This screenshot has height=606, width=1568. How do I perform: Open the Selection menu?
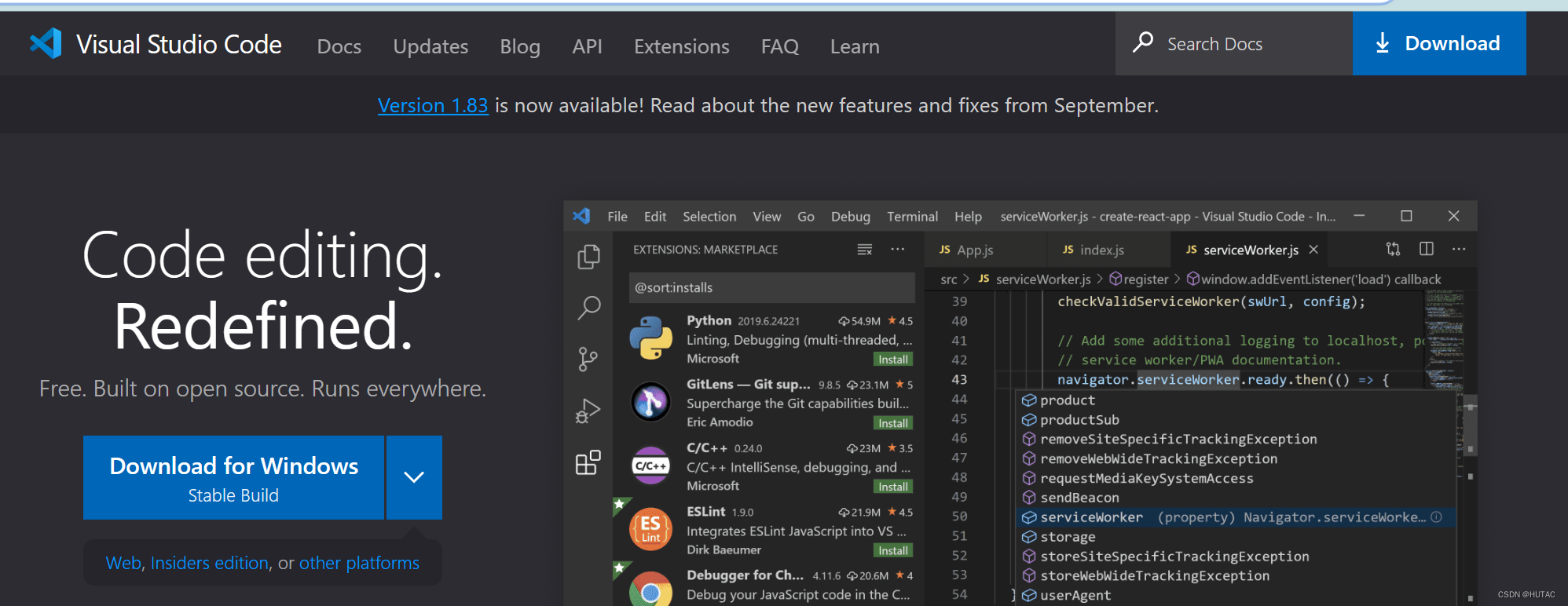click(x=709, y=217)
